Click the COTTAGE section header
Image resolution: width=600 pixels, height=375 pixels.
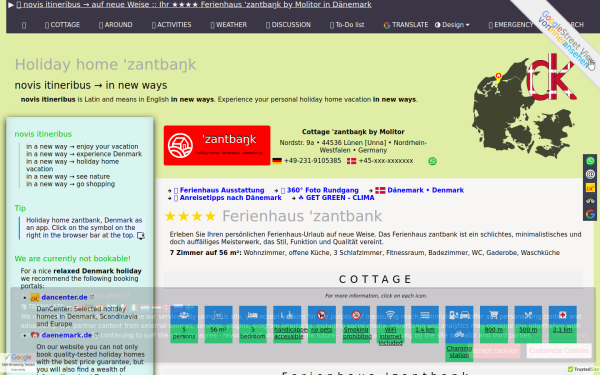click(373, 279)
